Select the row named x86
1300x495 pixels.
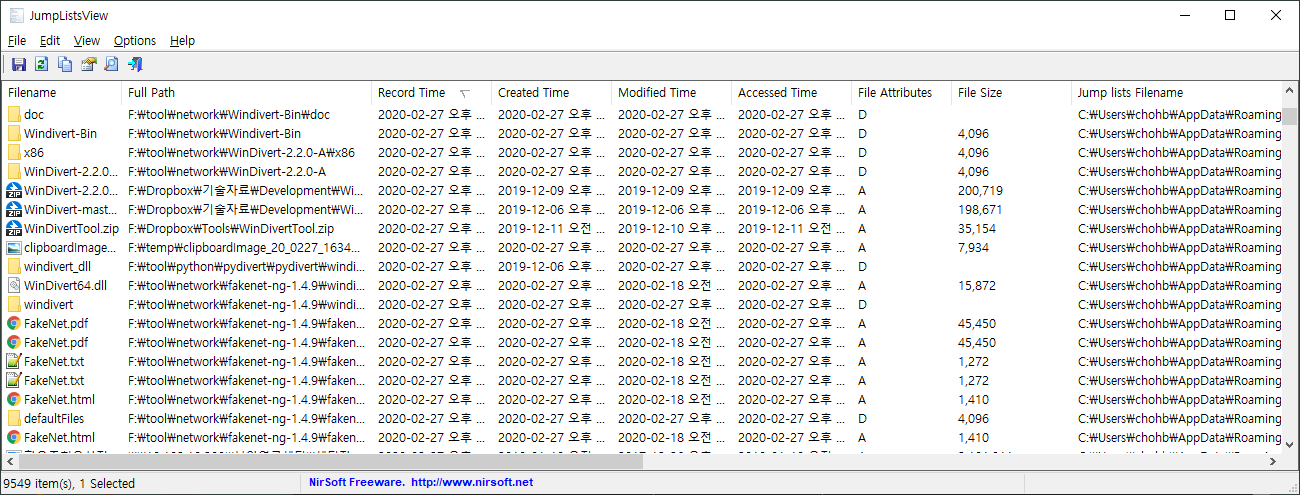pyautogui.click(x=642, y=153)
